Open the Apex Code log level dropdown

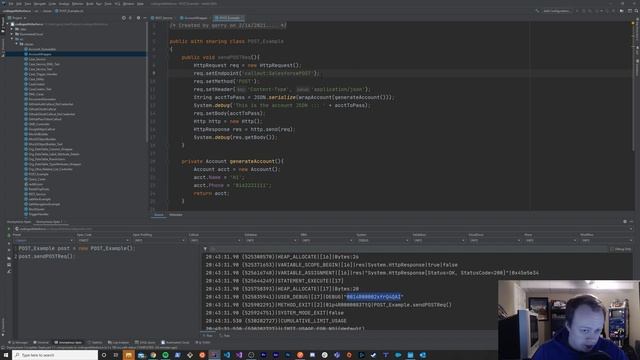(103, 240)
